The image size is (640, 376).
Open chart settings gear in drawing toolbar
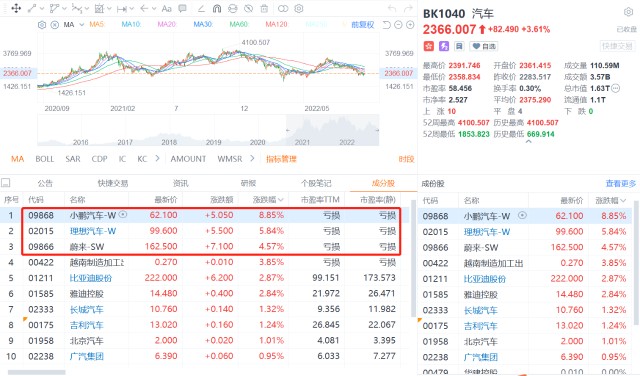point(299,8)
